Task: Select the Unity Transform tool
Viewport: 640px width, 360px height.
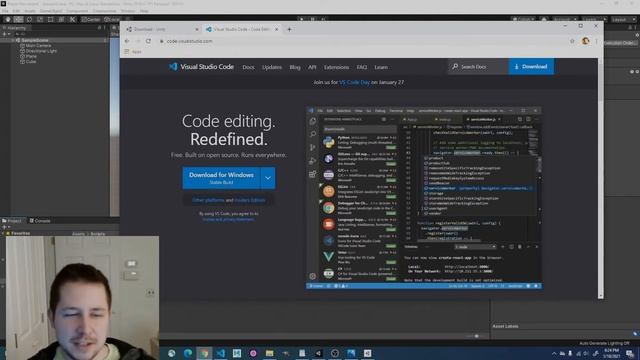Action: (61, 19)
